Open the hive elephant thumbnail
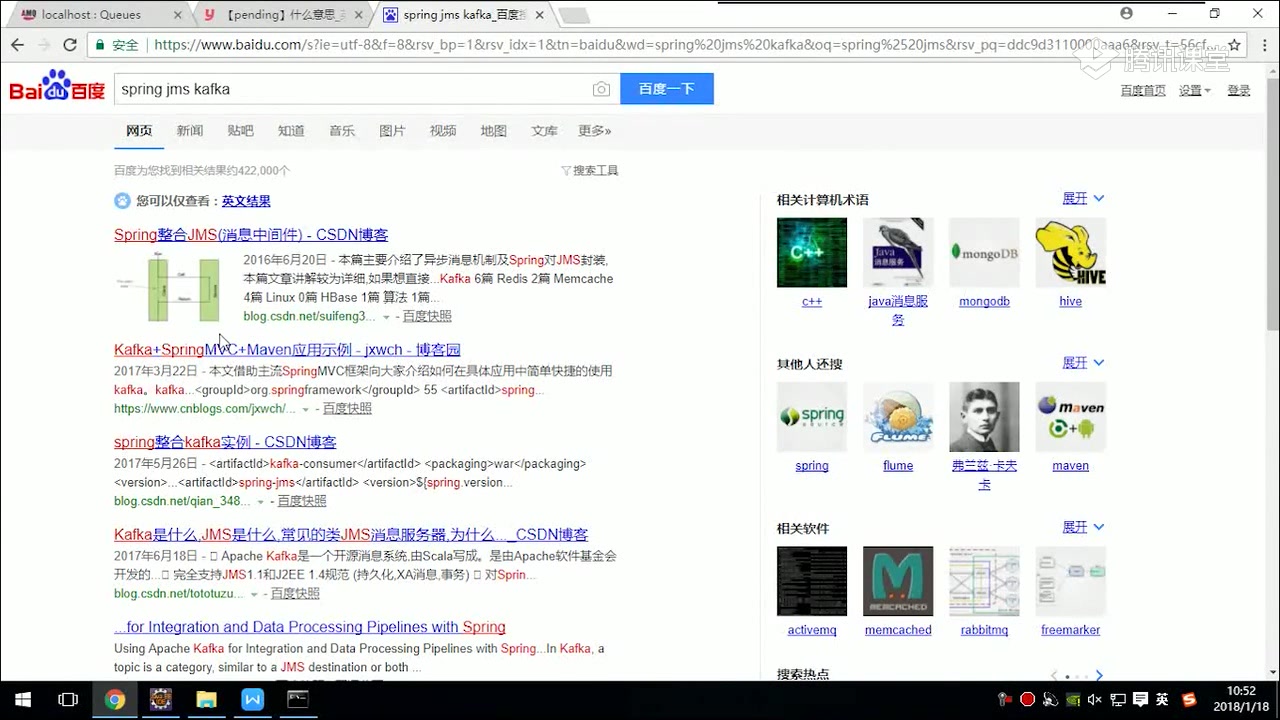This screenshot has width=1280, height=720. tap(1070, 253)
